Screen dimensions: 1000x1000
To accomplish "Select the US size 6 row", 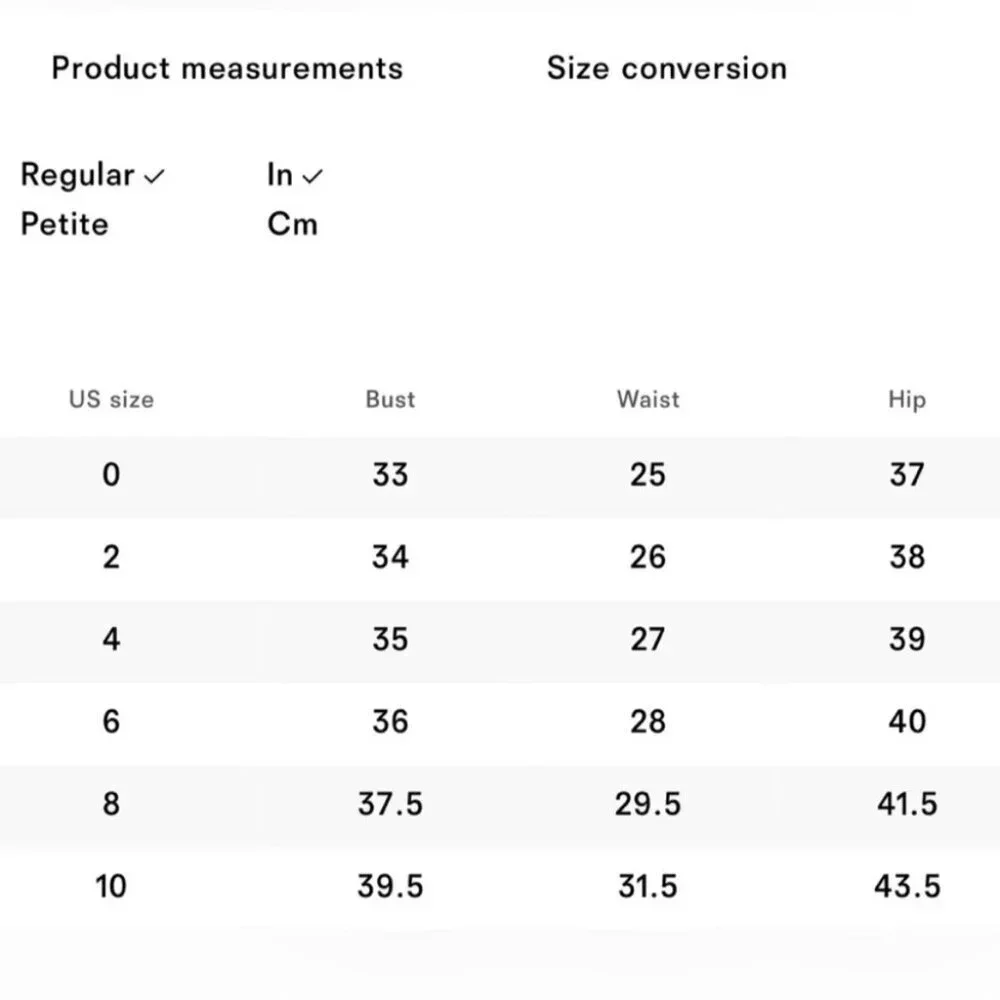I will click(x=500, y=722).
